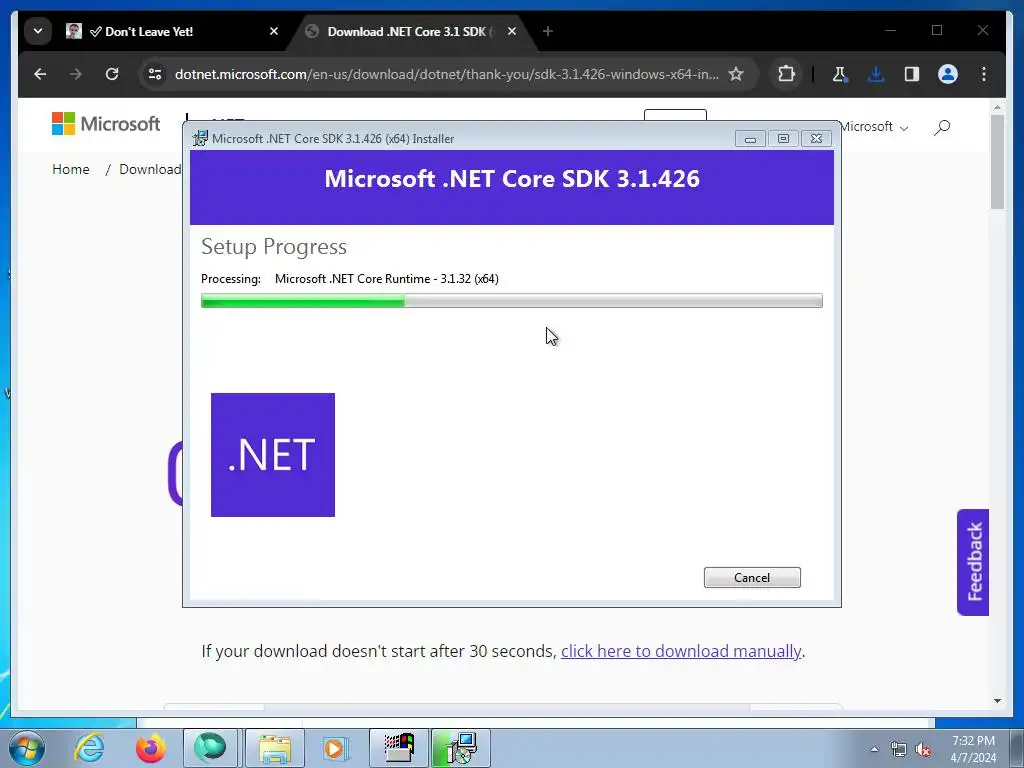Open the Feedback side tab

[973, 562]
